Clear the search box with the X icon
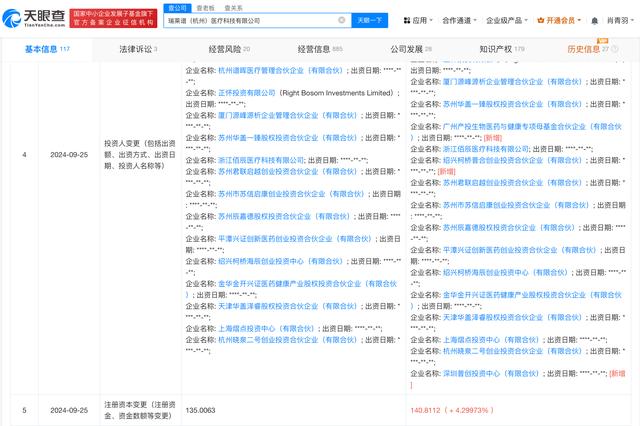The height and width of the screenshot is (426, 640). click(x=341, y=20)
